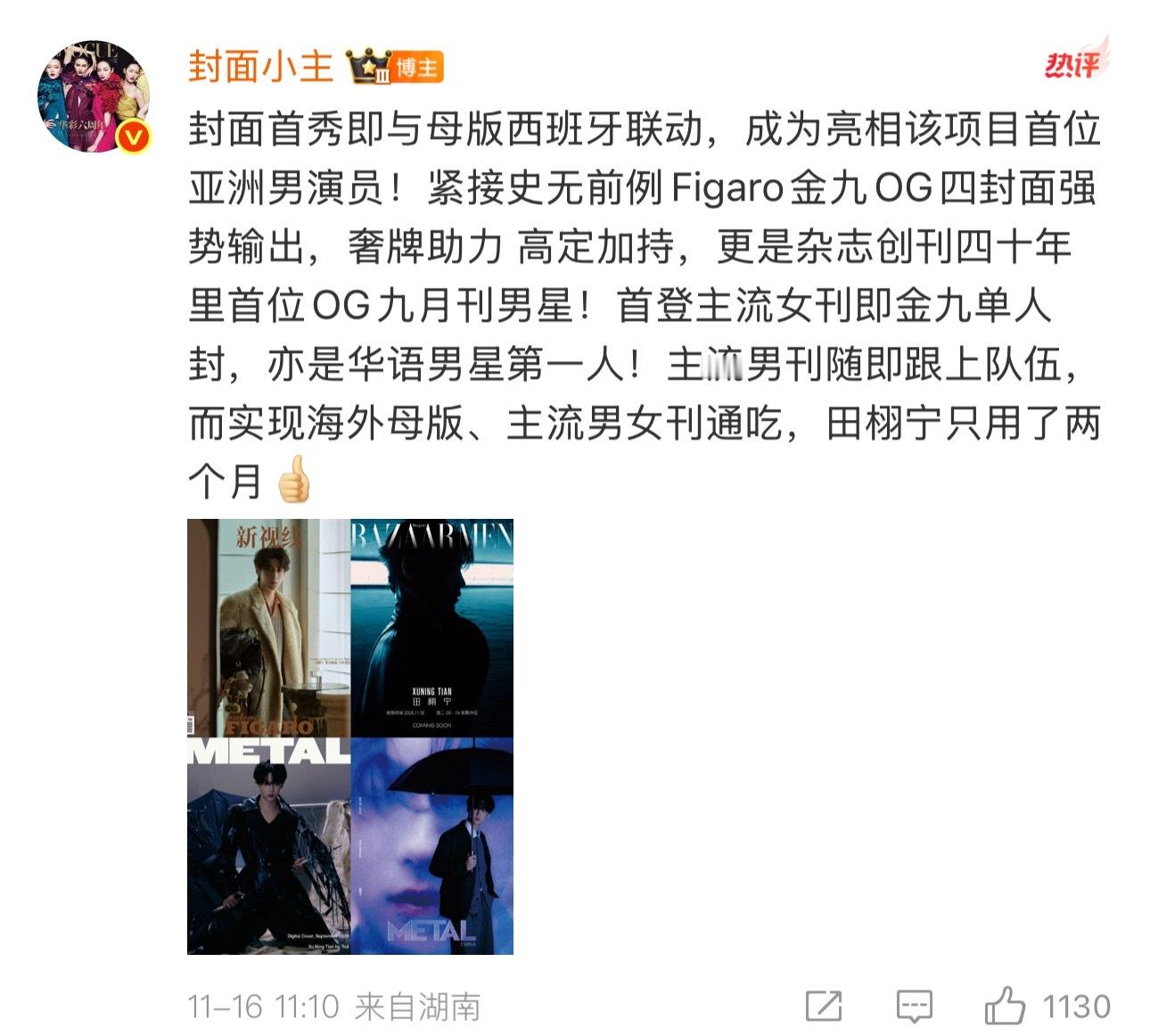The image size is (1150, 1036).
Task: Repost using the share icon
Action: coord(824,1007)
